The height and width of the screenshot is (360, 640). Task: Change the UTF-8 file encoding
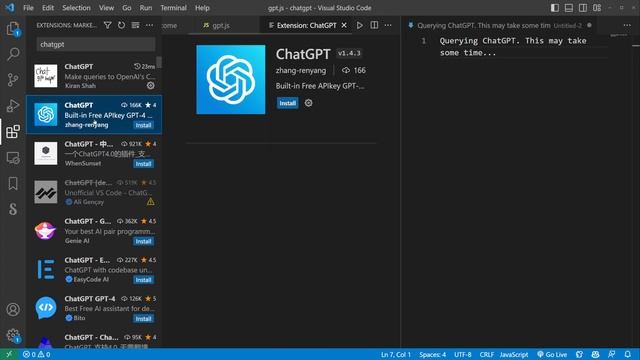click(462, 354)
